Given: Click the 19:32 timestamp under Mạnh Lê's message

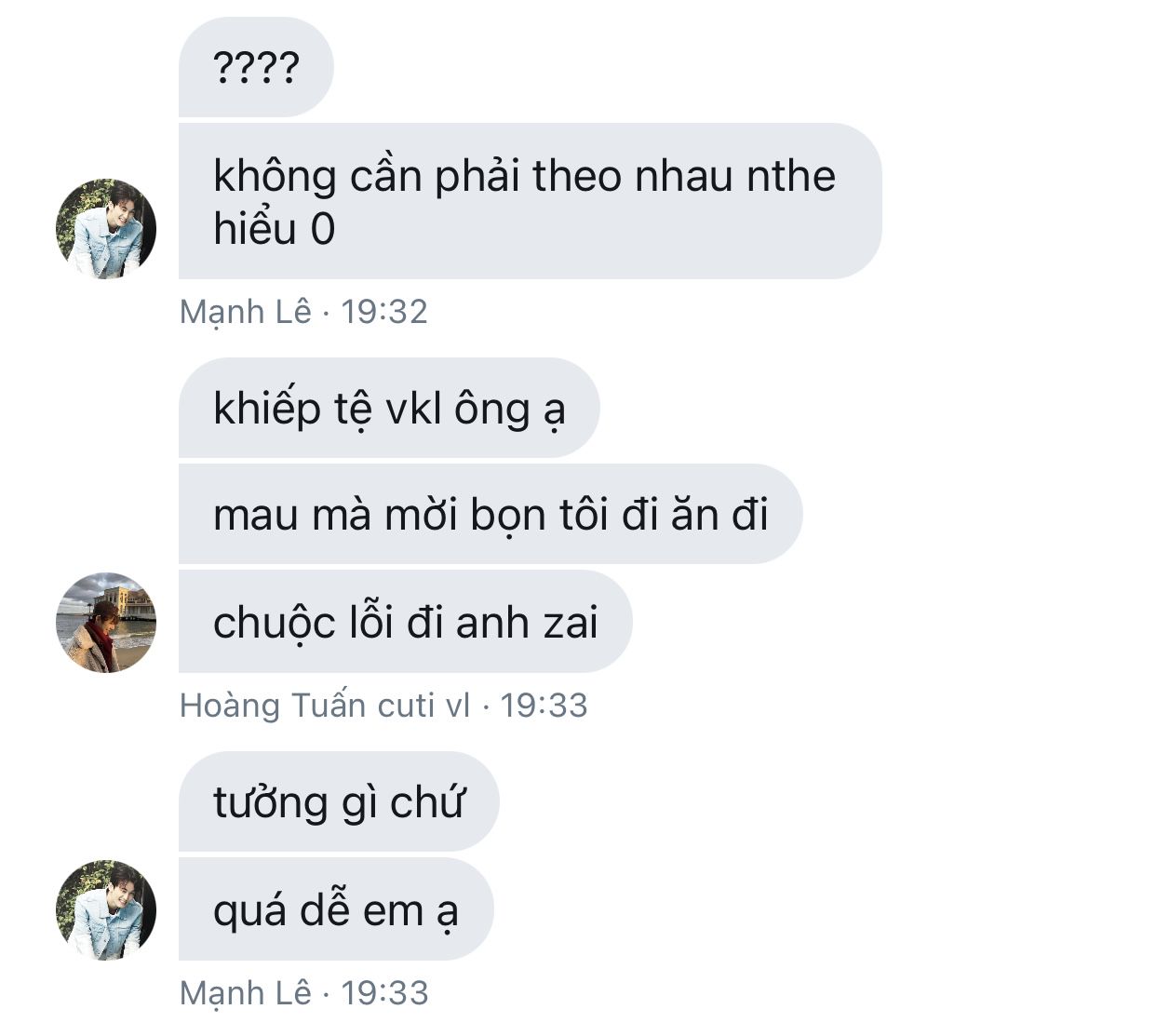Looking at the screenshot, I should tap(383, 312).
